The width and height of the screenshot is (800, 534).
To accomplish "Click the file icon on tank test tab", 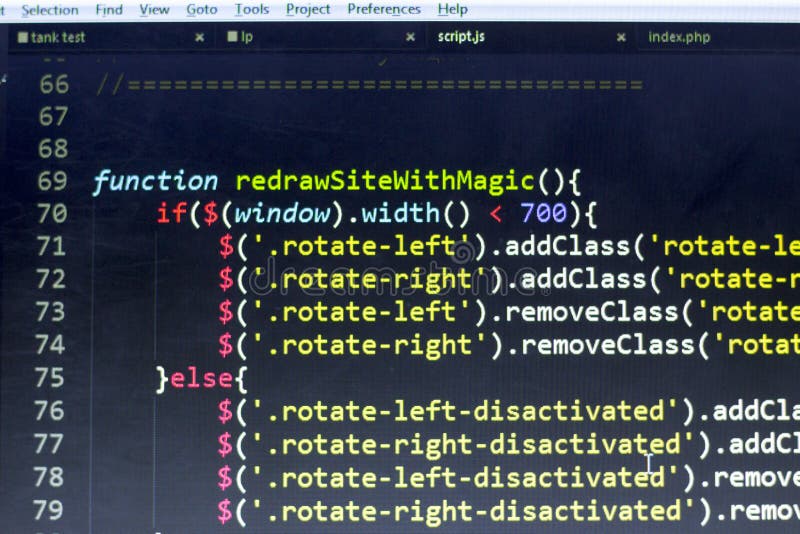I will [x=21, y=37].
